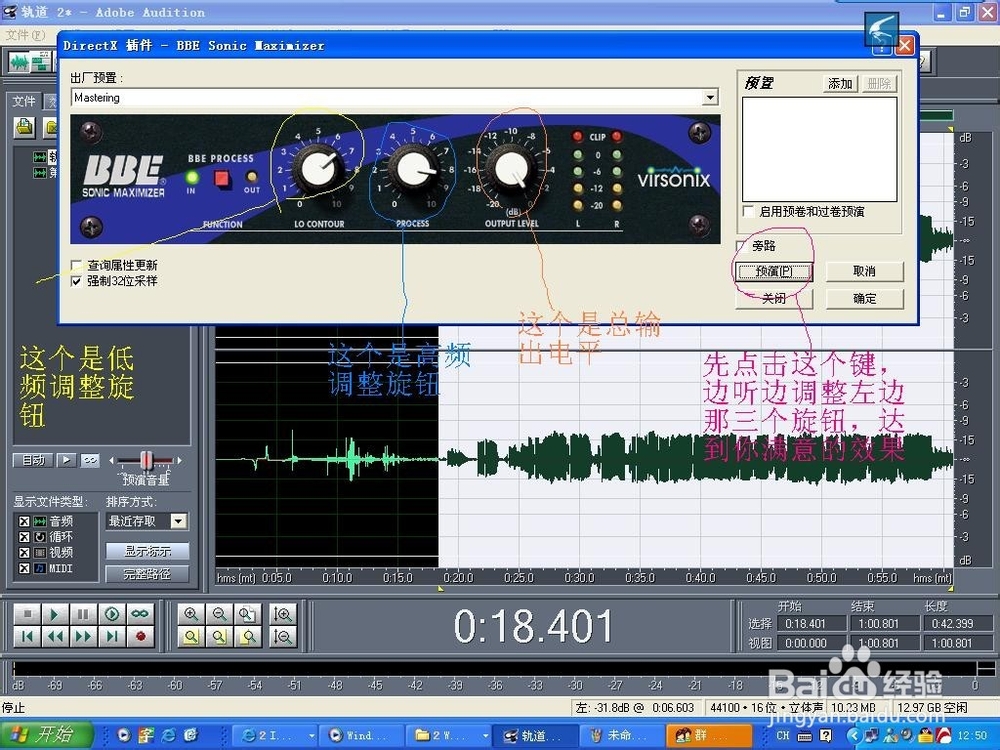Go to beginning with the skip-back button

pos(27,636)
